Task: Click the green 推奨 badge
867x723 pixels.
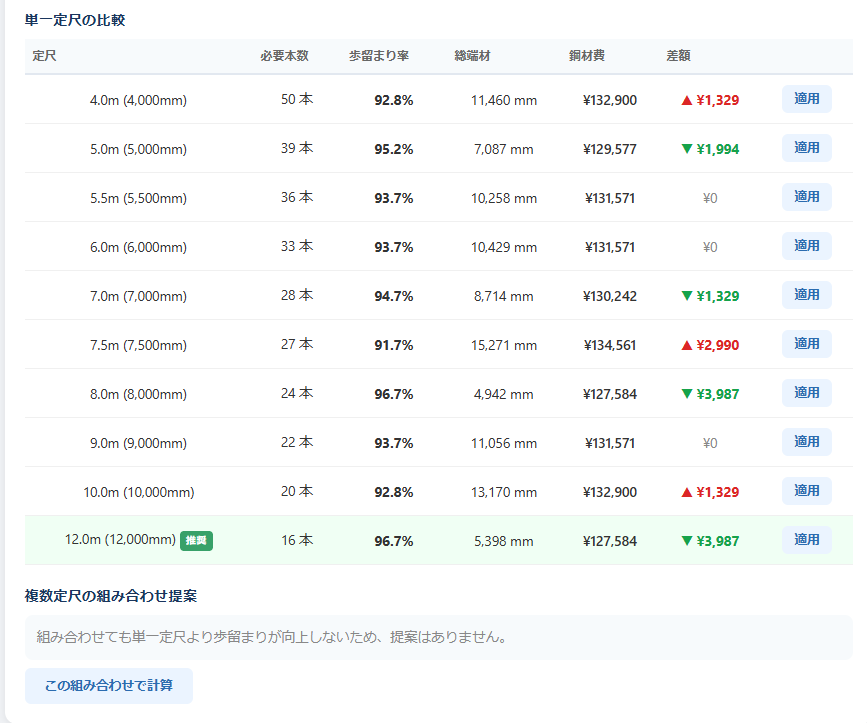Action: pyautogui.click(x=197, y=541)
